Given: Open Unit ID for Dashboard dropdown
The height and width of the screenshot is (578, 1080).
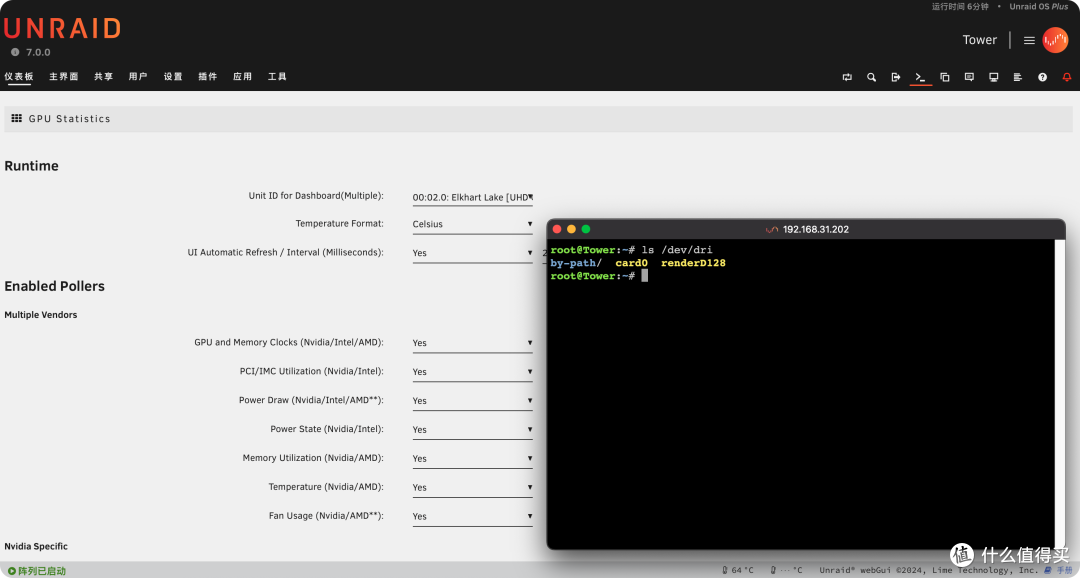Looking at the screenshot, I should [x=472, y=197].
